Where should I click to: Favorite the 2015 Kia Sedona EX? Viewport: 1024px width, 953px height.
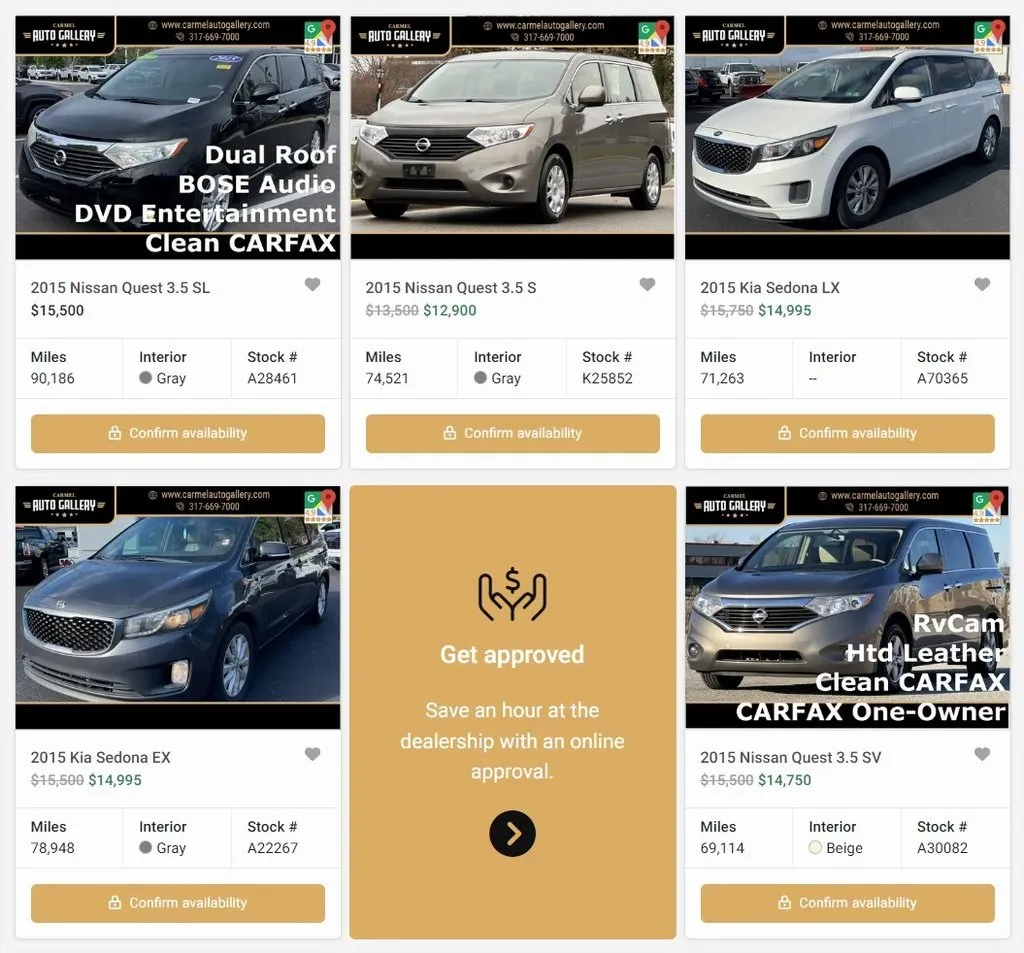(x=312, y=754)
